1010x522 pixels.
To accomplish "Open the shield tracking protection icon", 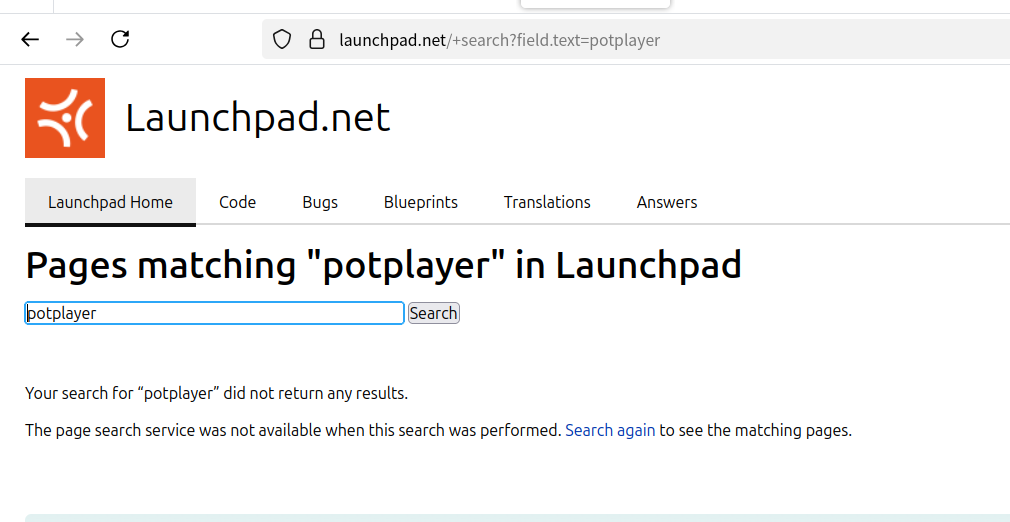I will point(281,39).
